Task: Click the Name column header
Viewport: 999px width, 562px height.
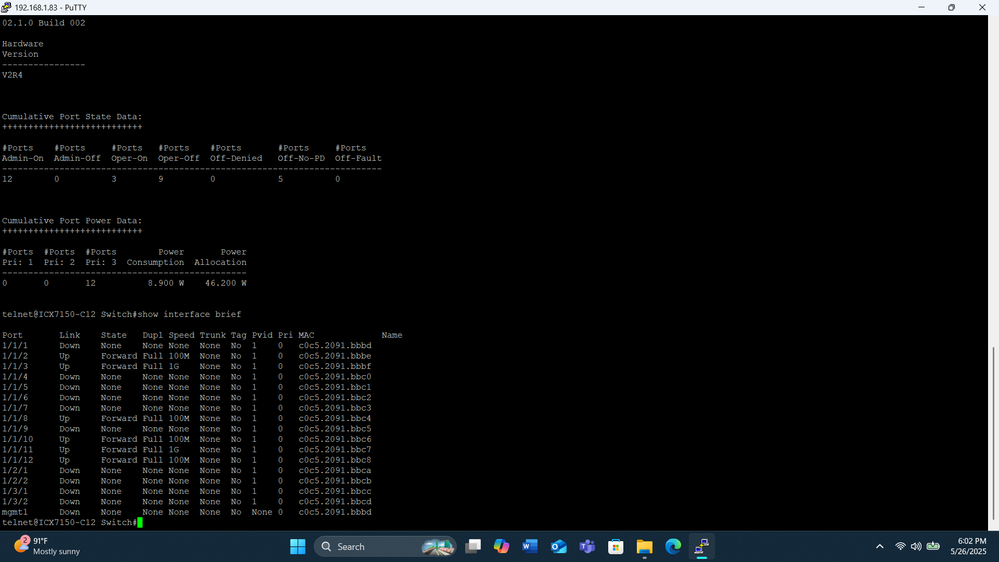Action: tap(392, 335)
